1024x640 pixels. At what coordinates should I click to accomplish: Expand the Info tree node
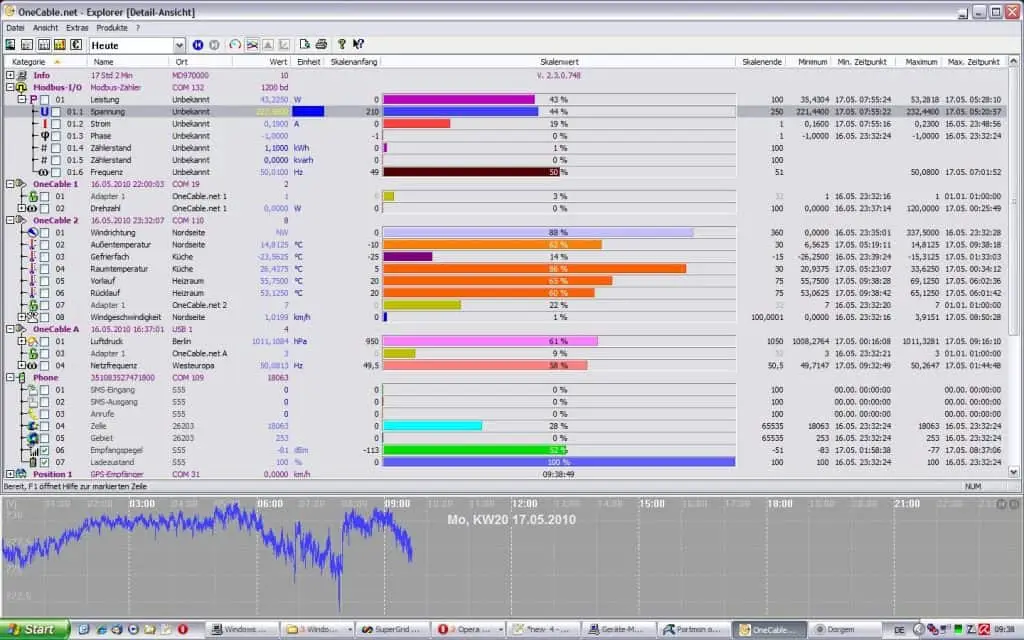coord(10,75)
